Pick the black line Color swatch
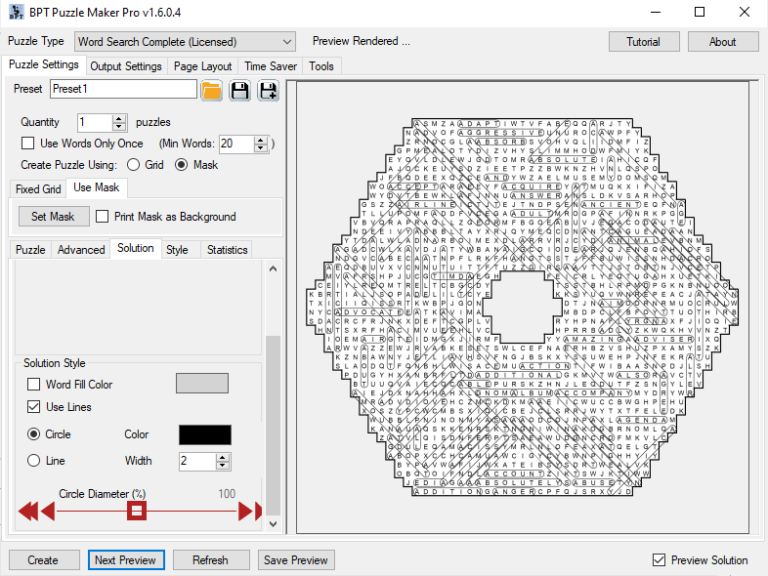Viewport: 768px width, 576px height. point(204,435)
